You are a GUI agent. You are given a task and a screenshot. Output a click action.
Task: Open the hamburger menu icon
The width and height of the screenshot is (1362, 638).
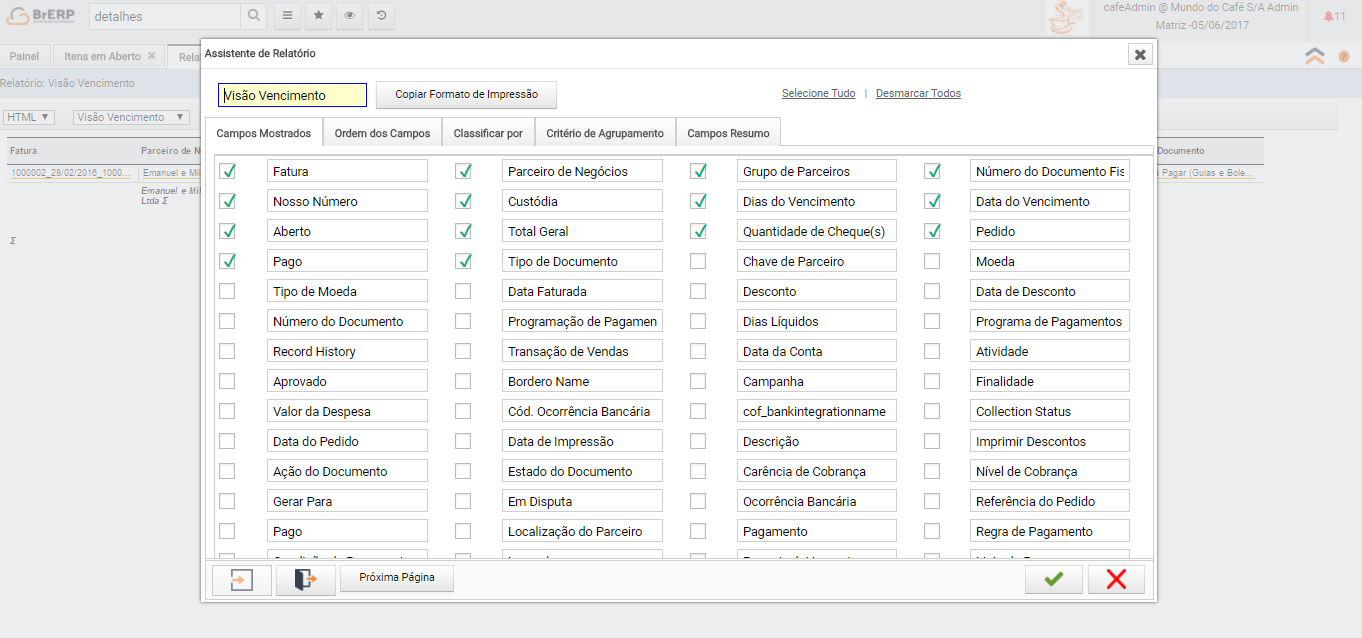(287, 16)
